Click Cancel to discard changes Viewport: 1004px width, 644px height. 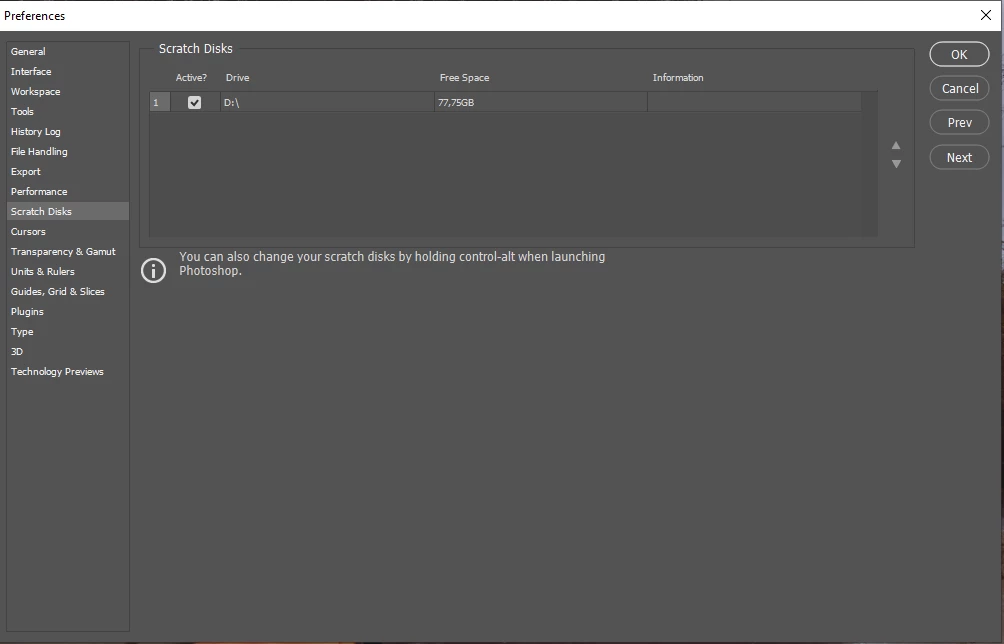point(959,88)
